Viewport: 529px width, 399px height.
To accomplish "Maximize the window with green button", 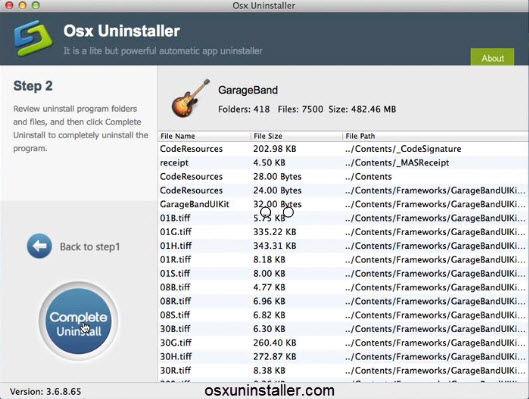I will 35,5.
